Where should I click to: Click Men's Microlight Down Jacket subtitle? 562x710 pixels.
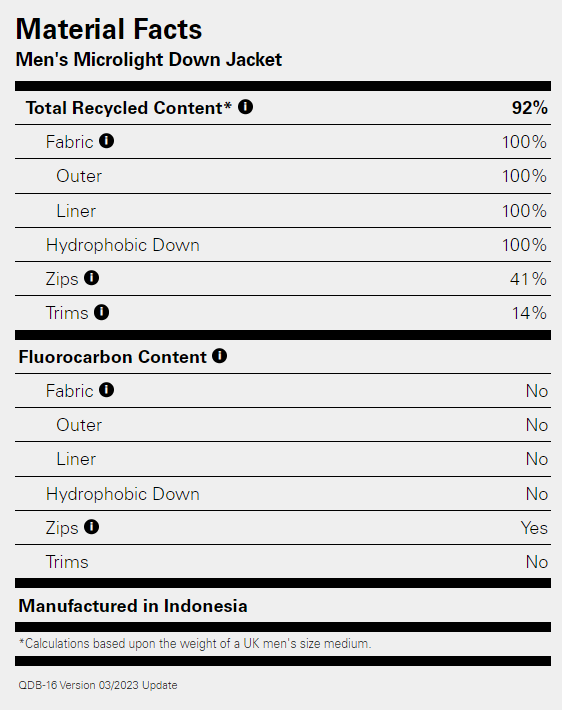149,60
